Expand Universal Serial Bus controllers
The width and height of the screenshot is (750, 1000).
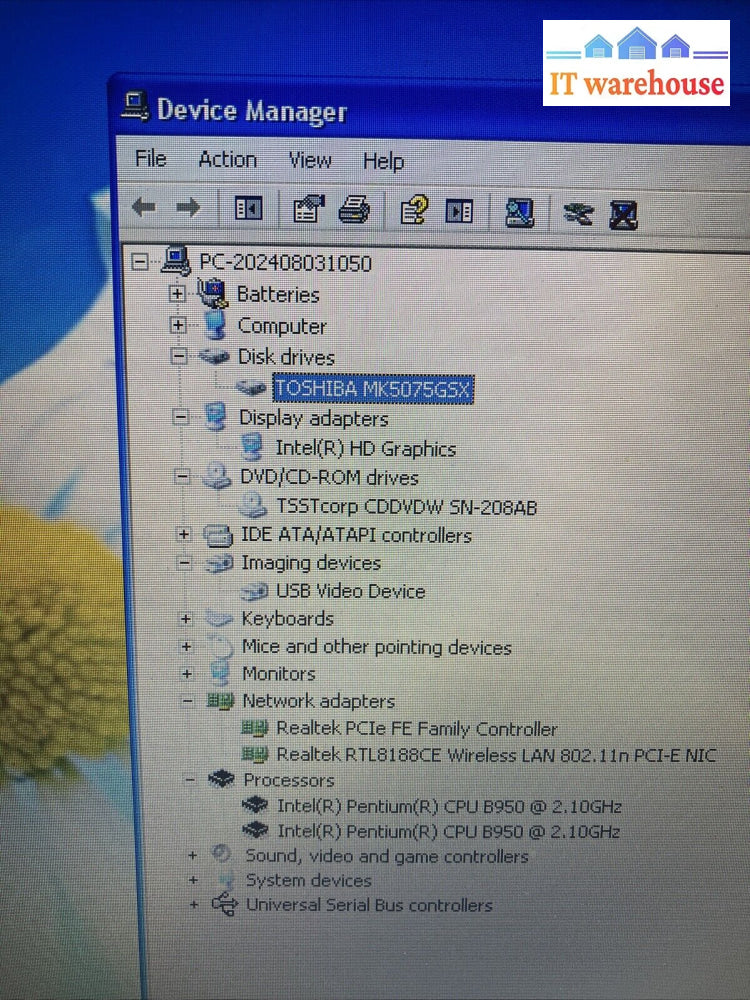coord(195,905)
